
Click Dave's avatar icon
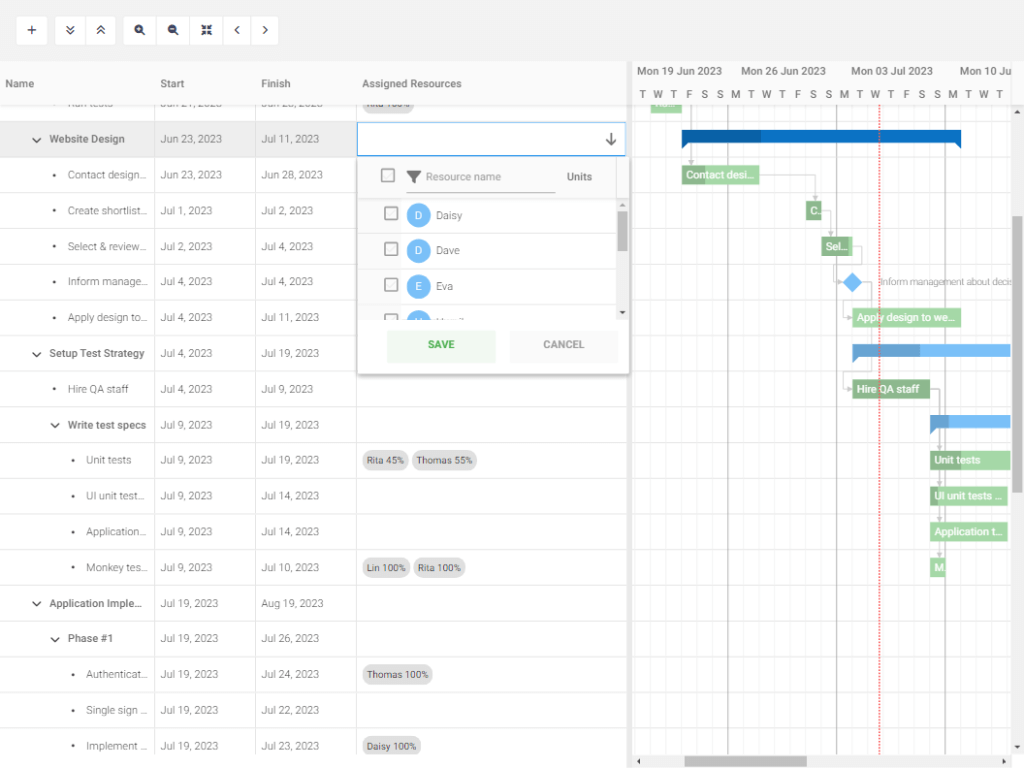[x=419, y=250]
